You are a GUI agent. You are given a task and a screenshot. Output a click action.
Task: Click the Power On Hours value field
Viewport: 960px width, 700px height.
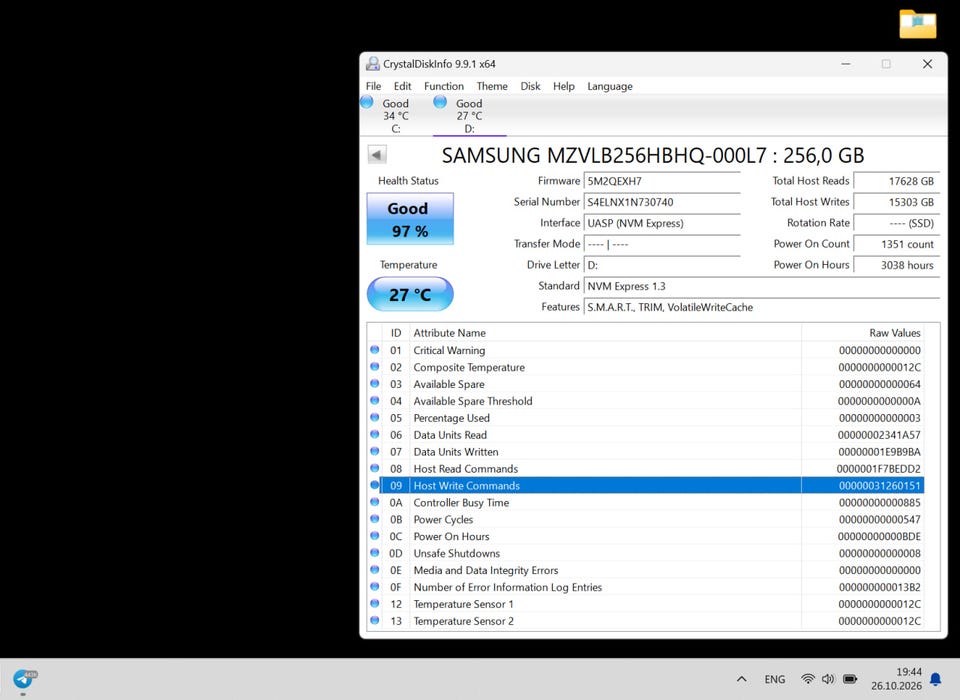point(896,265)
